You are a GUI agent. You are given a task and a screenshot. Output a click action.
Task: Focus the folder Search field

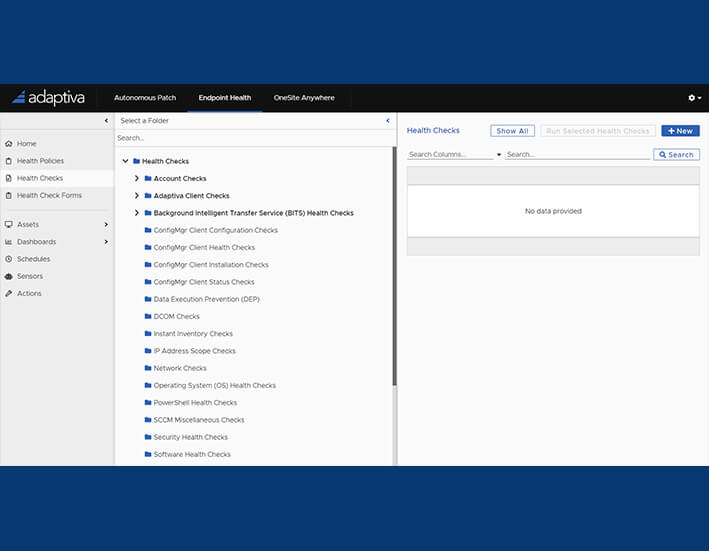pyautogui.click(x=253, y=138)
